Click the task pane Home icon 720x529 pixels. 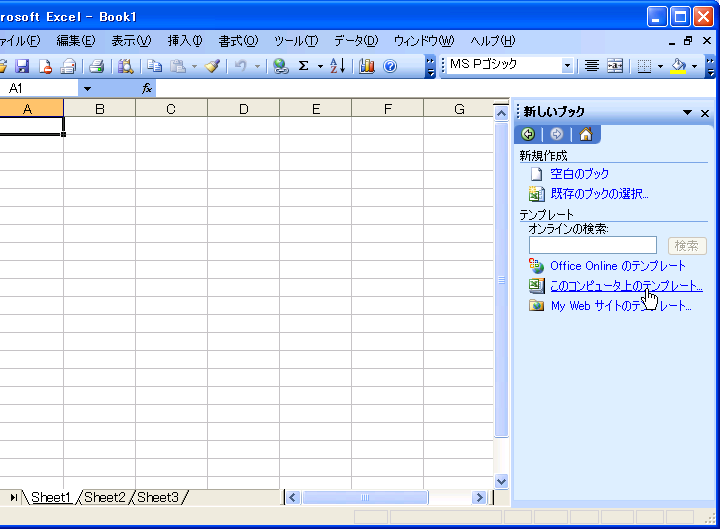point(585,134)
